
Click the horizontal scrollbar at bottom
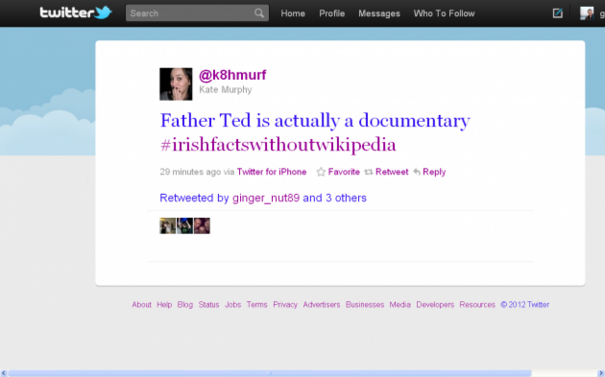[x=270, y=373]
